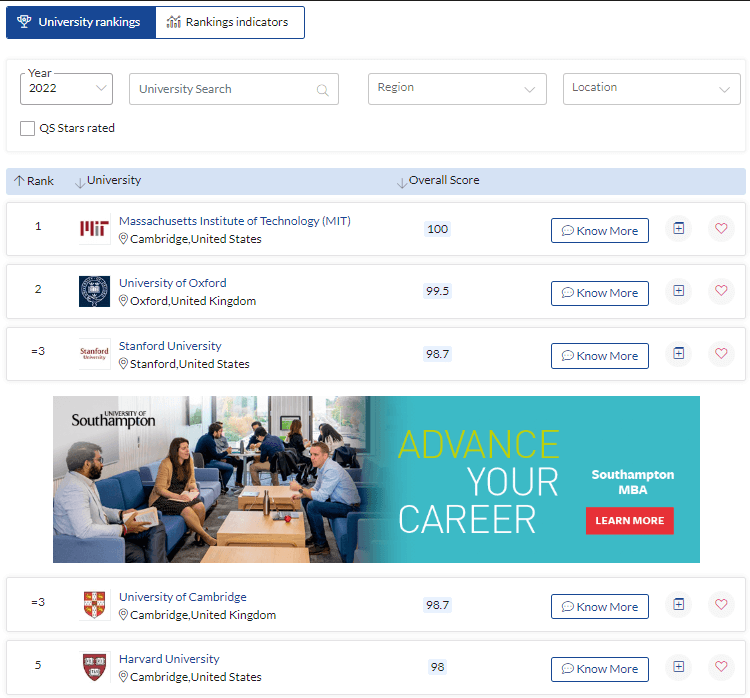The width and height of the screenshot is (750, 698).
Task: Click the chart icon on Rankings indicators
Action: point(173,22)
